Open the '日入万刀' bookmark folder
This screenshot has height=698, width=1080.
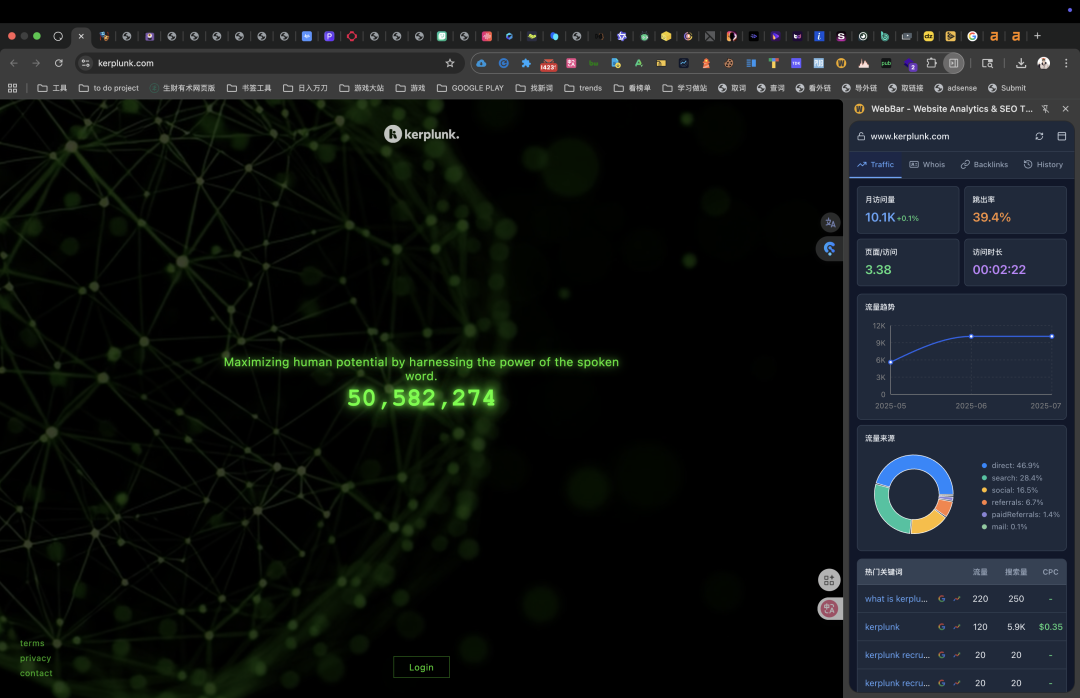coord(305,88)
